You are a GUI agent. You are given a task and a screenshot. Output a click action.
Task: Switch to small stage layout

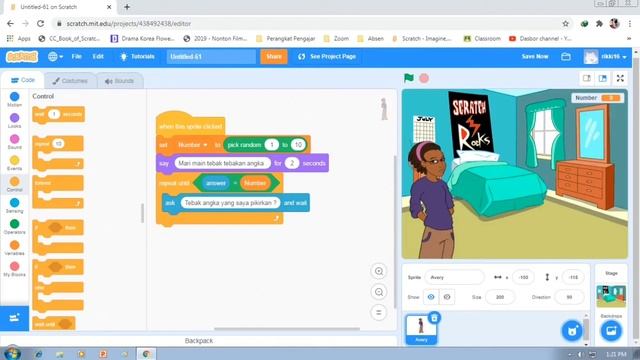click(587, 78)
